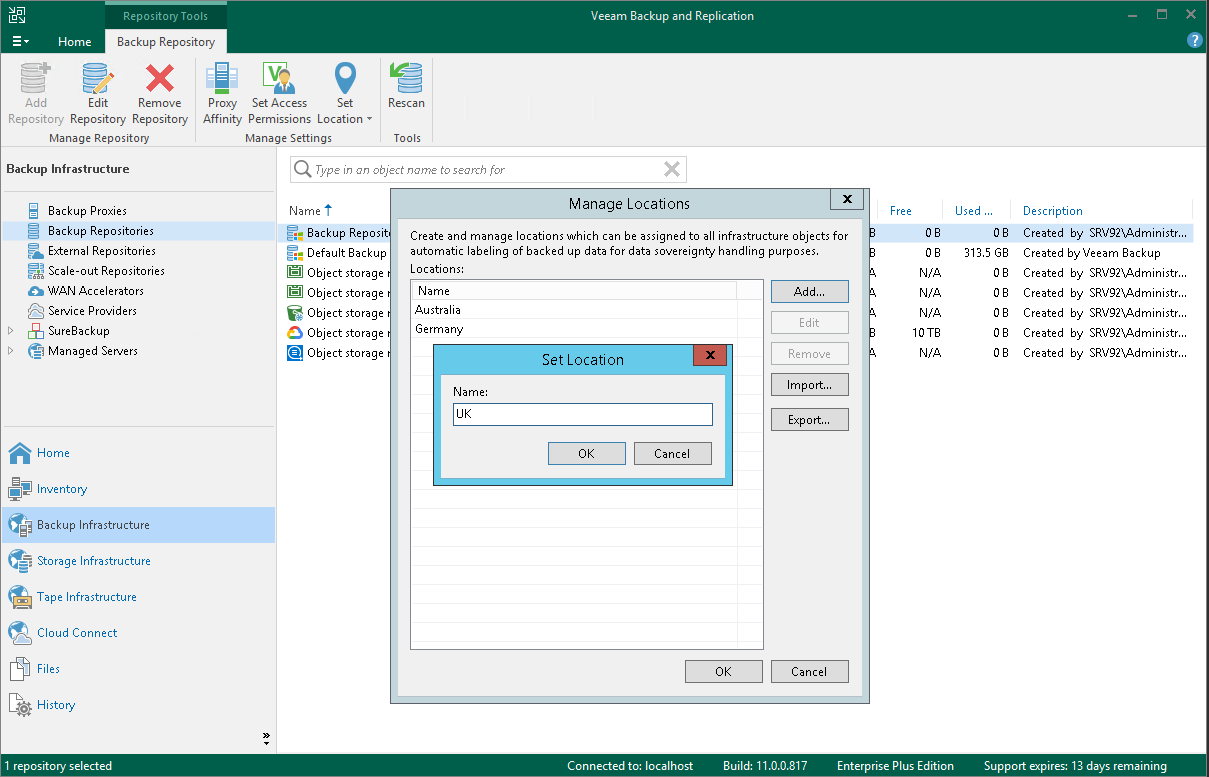Image resolution: width=1209 pixels, height=777 pixels.
Task: Select the Managed Servers tree item
Action: coord(92,351)
